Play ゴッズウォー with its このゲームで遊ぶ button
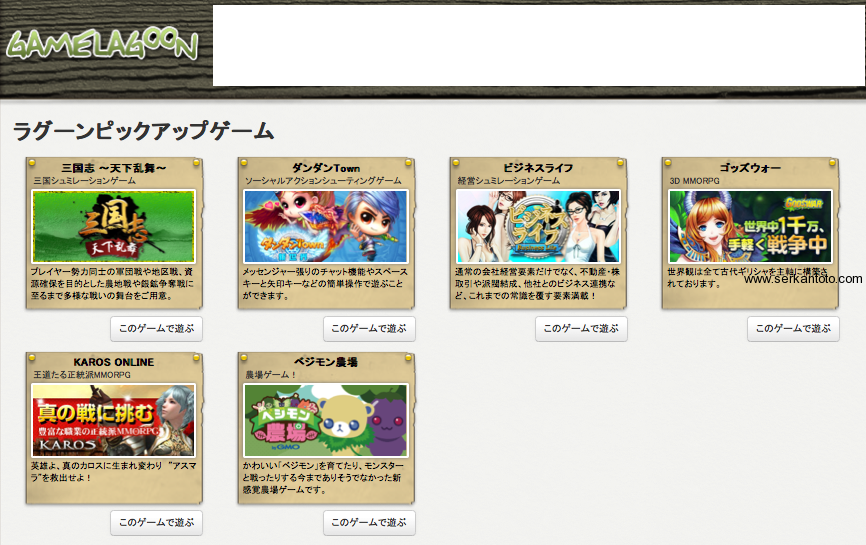 pyautogui.click(x=793, y=329)
